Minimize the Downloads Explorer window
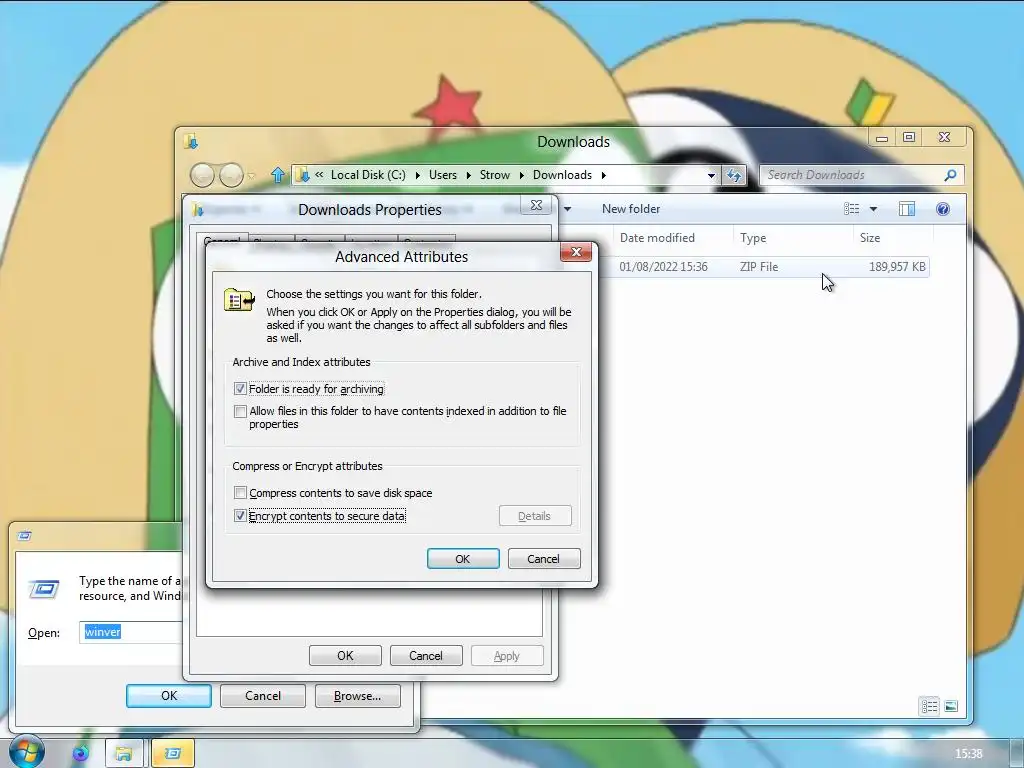Screen dimensions: 1024x768 tap(882, 137)
